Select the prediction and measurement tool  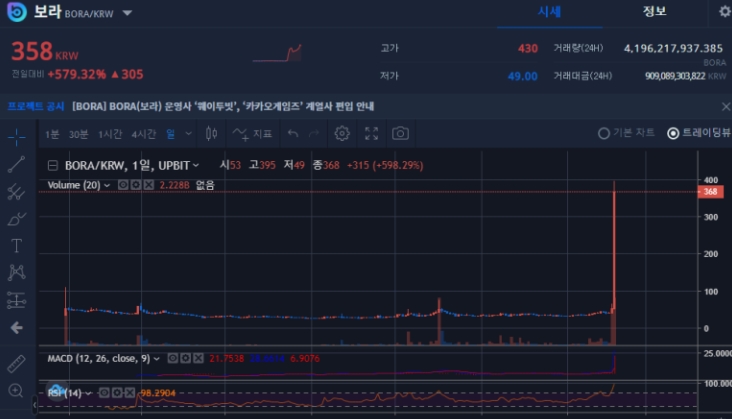coord(16,300)
